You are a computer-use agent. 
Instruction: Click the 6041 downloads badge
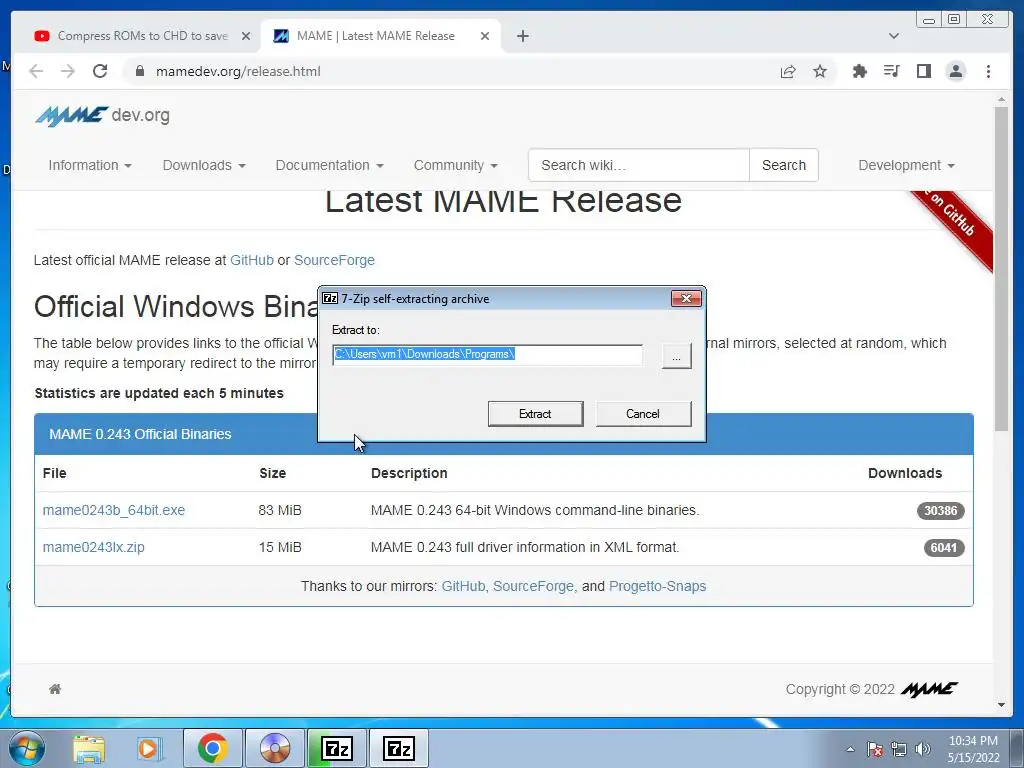pyautogui.click(x=944, y=548)
